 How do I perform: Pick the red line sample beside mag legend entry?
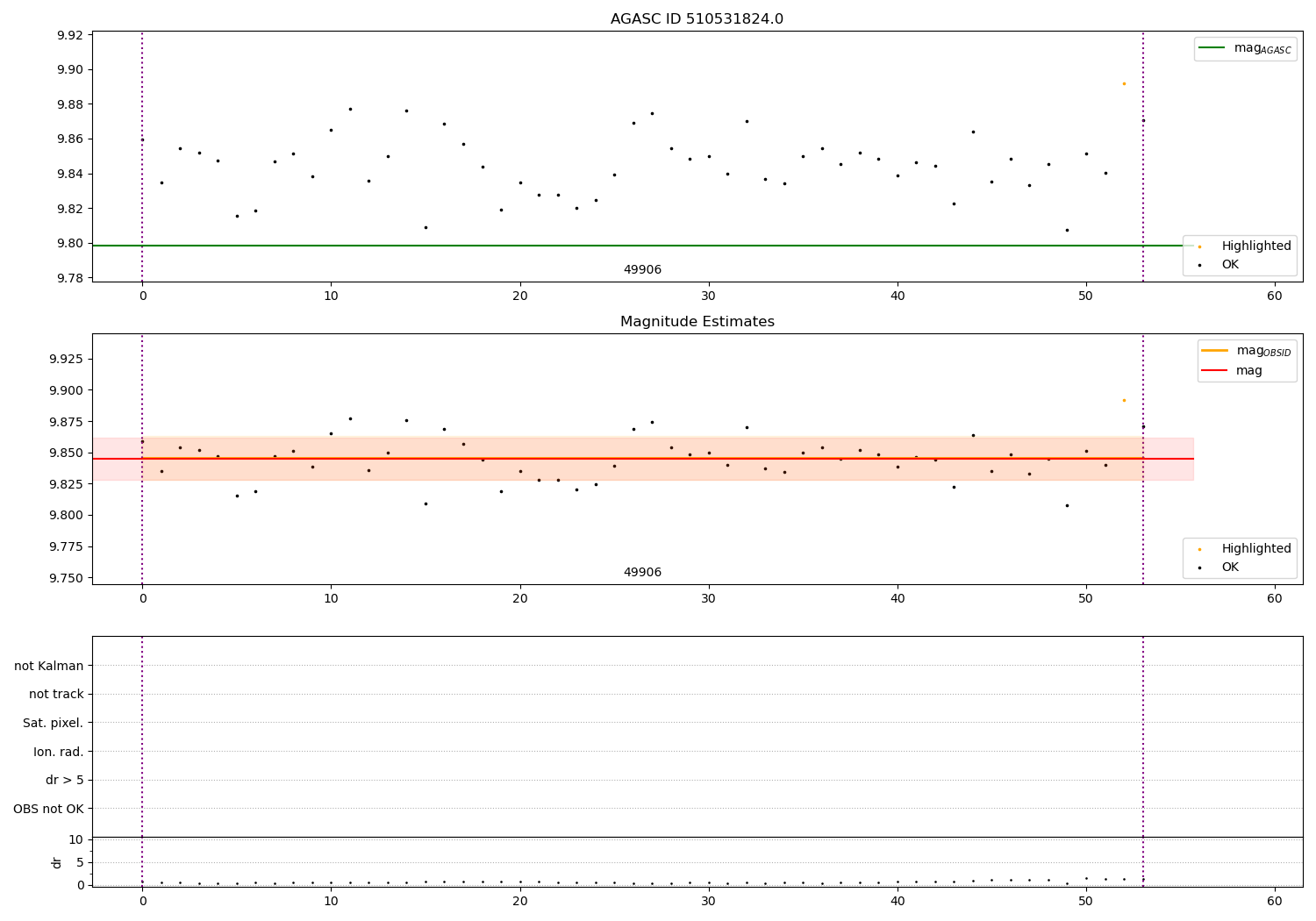1214,371
